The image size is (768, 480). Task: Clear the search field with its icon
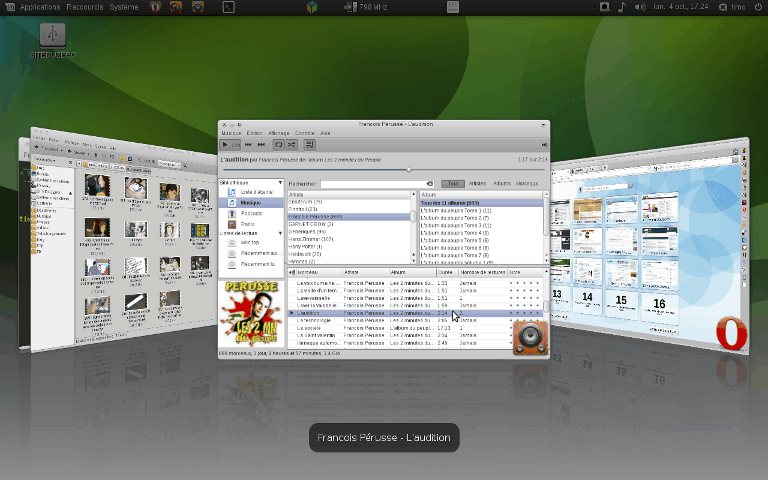[x=430, y=184]
